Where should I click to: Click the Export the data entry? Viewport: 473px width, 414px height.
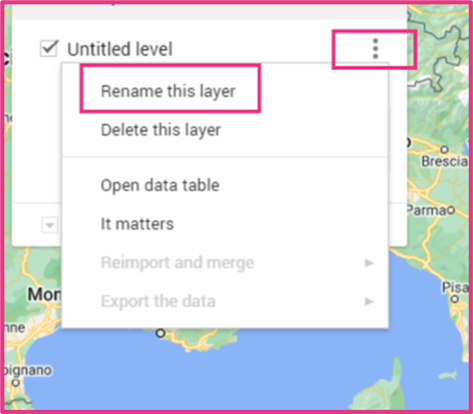[x=158, y=301]
